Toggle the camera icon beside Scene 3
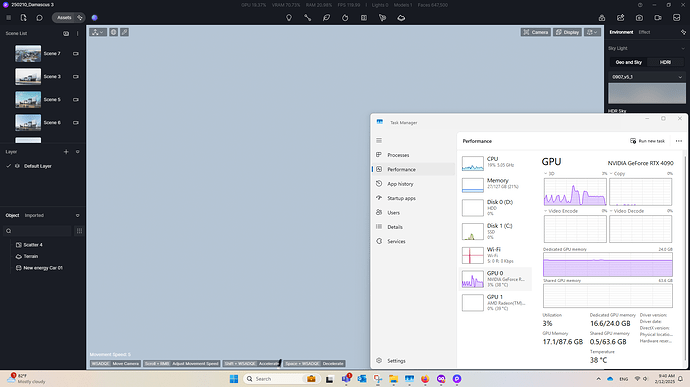This screenshot has width=690, height=387. tap(76, 77)
